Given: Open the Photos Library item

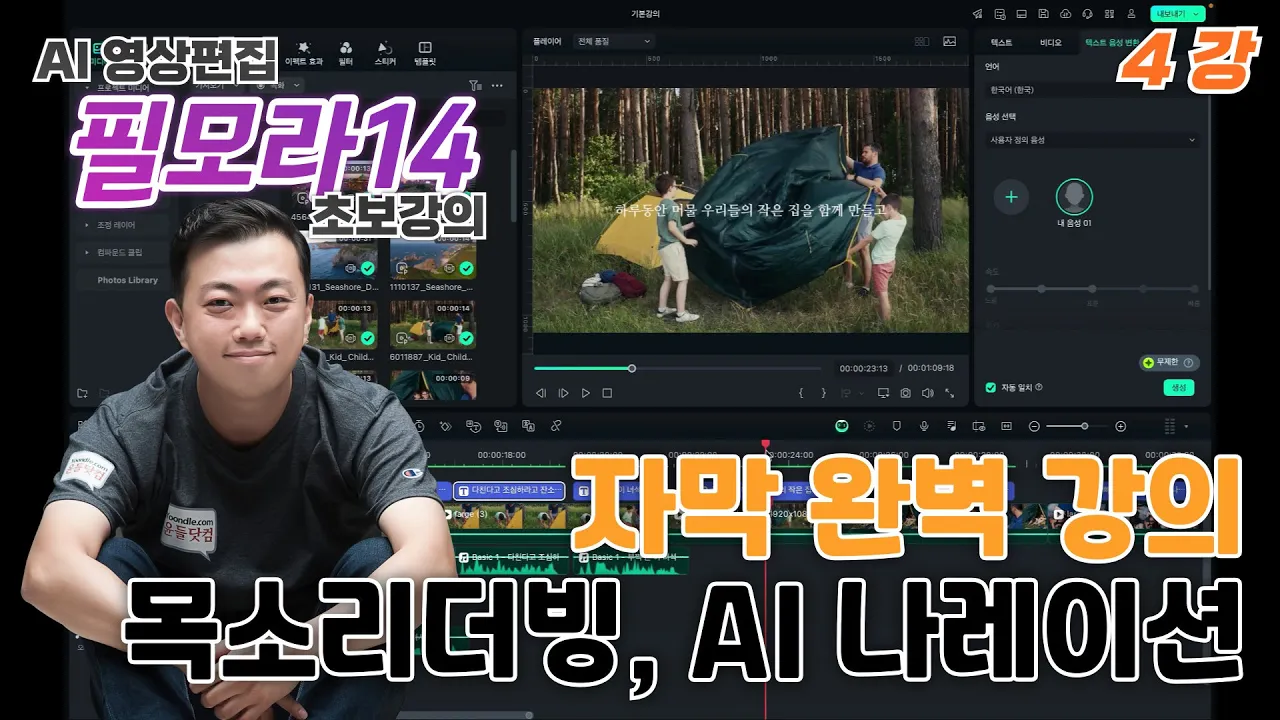Looking at the screenshot, I should (128, 280).
